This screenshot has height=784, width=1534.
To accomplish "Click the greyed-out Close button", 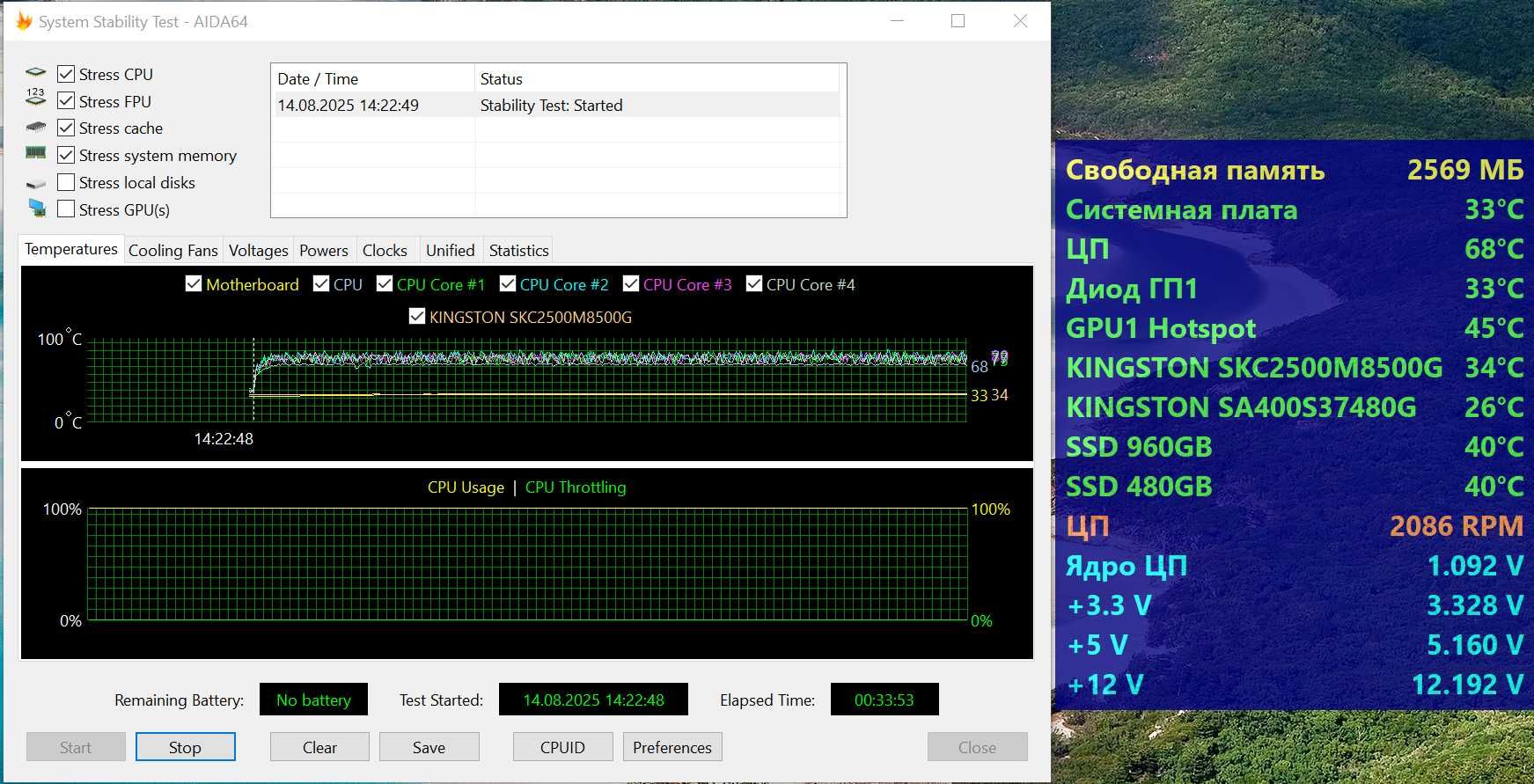I will (x=978, y=747).
